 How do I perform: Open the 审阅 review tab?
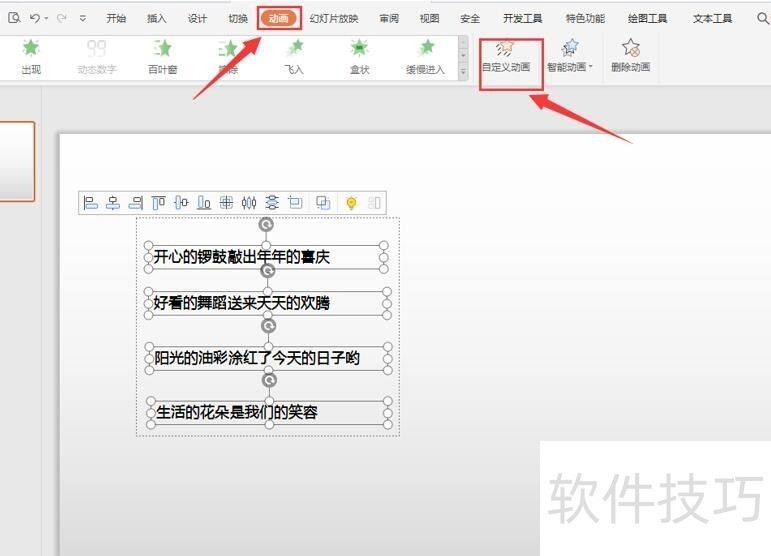click(389, 19)
